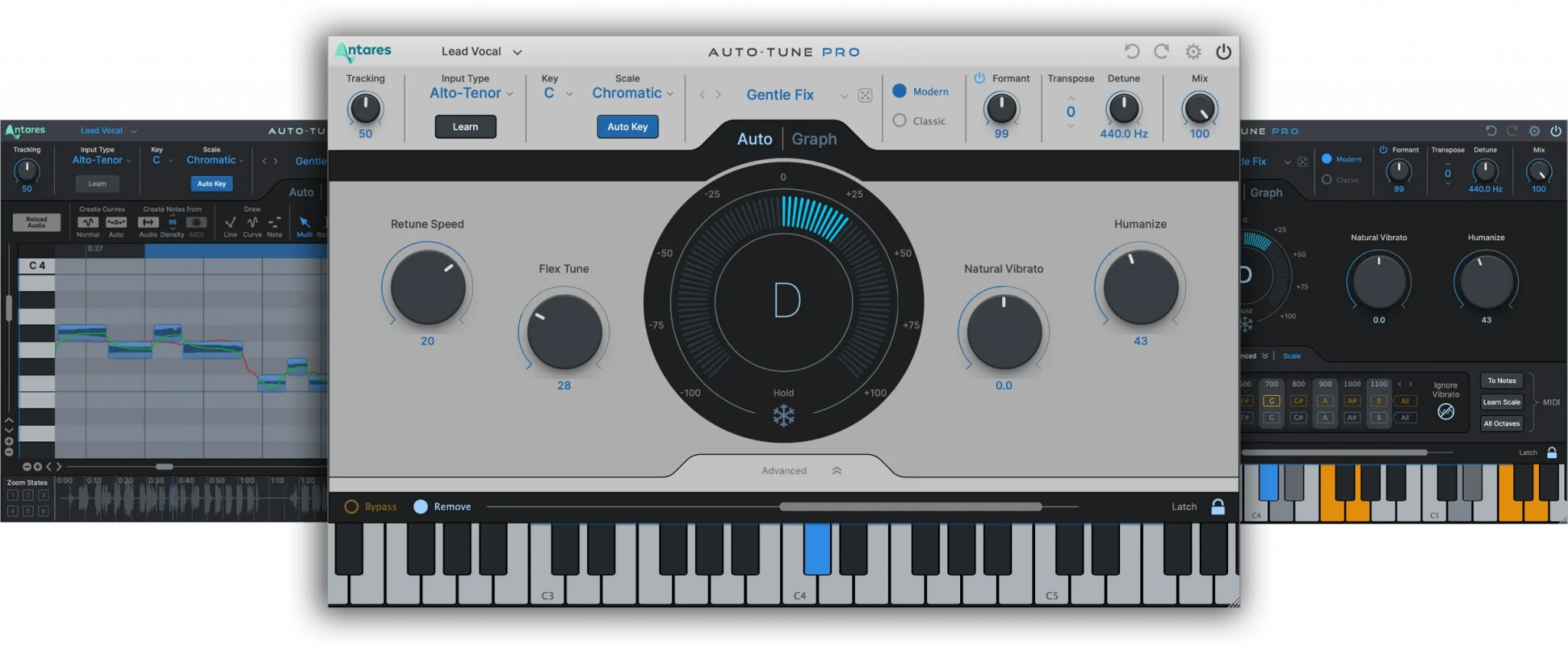Open settings gear in main Auto-Tune window

[x=1193, y=51]
